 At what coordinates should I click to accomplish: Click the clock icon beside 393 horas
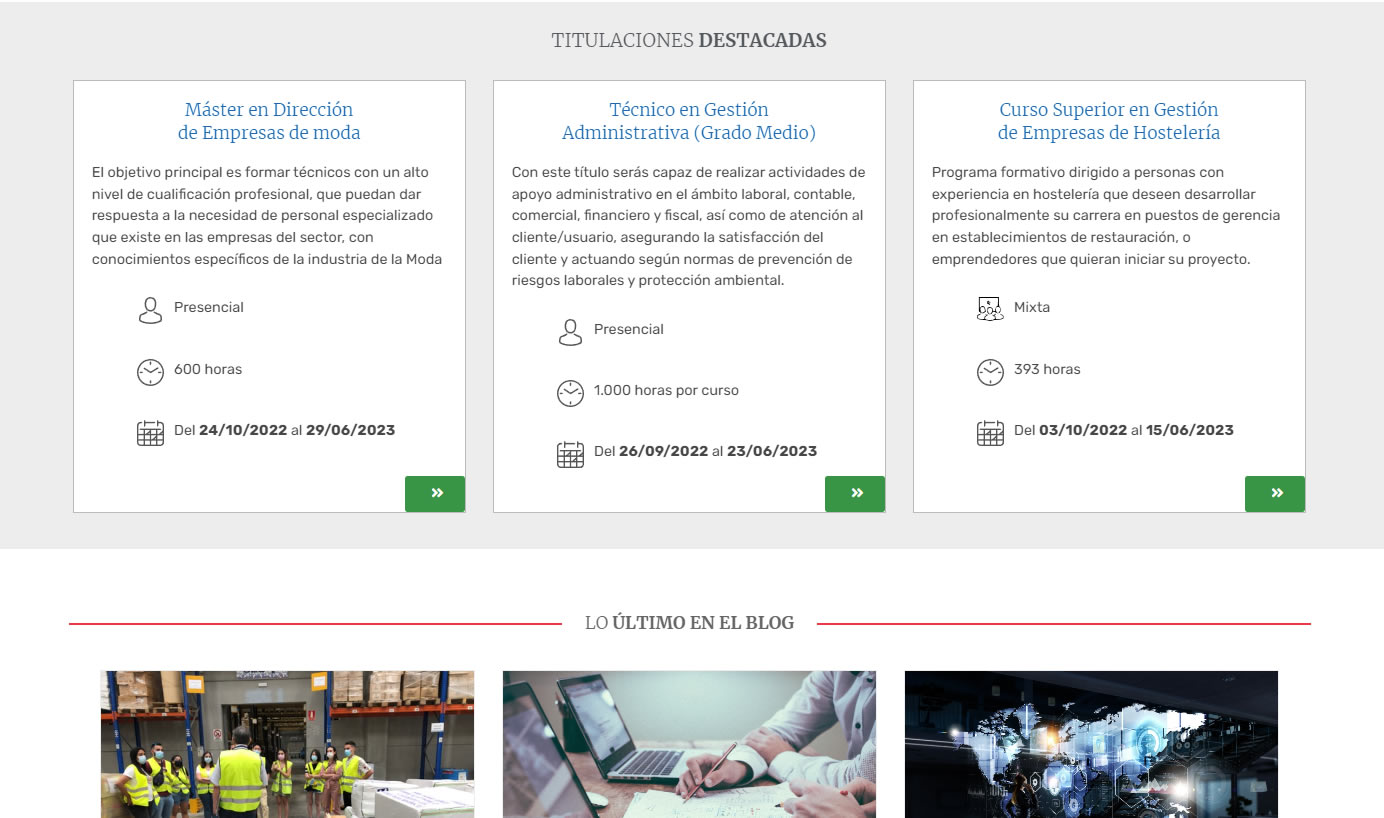point(990,372)
